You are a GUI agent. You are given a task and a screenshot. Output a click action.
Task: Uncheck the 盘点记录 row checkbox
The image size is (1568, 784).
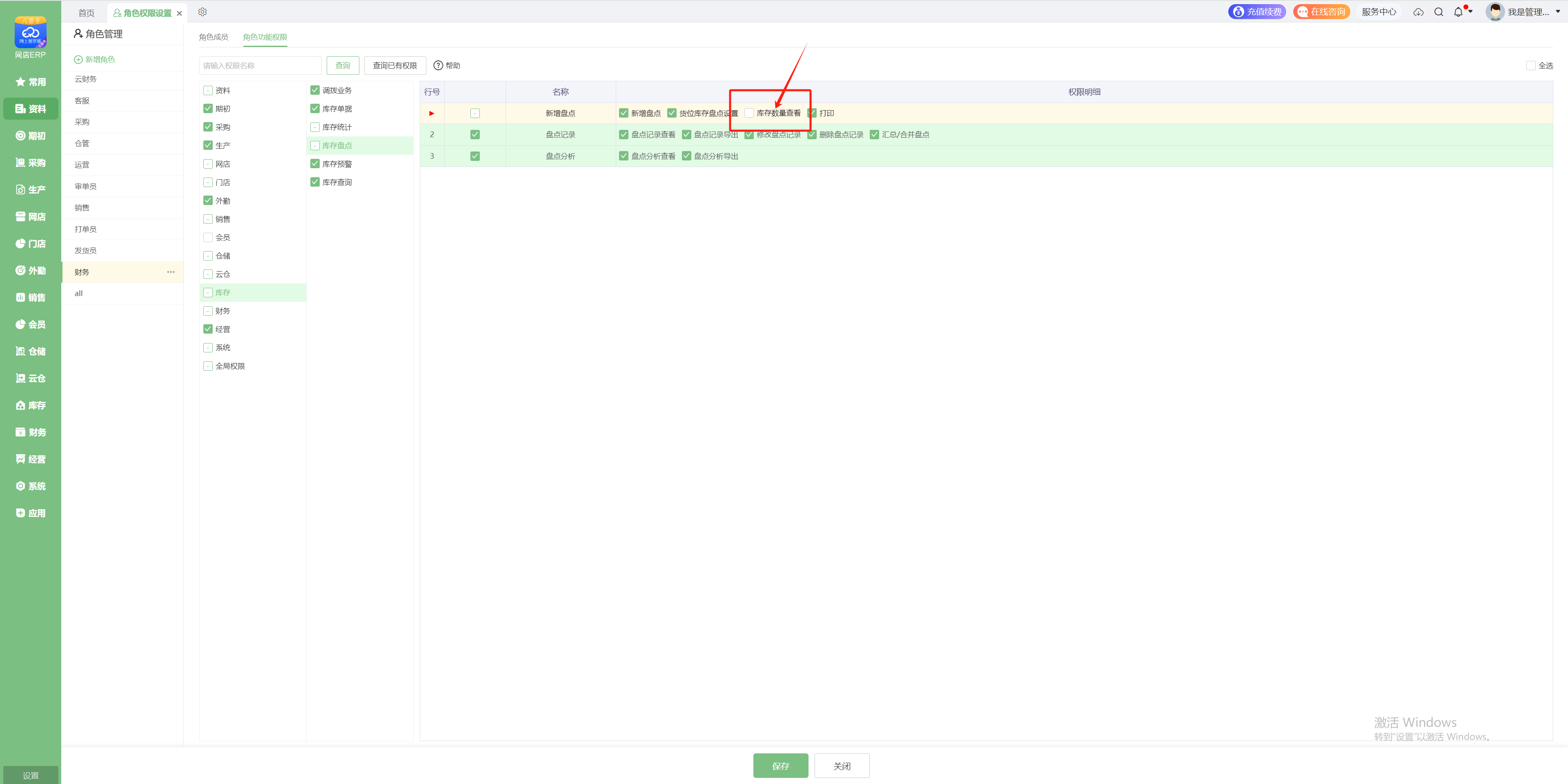point(475,134)
